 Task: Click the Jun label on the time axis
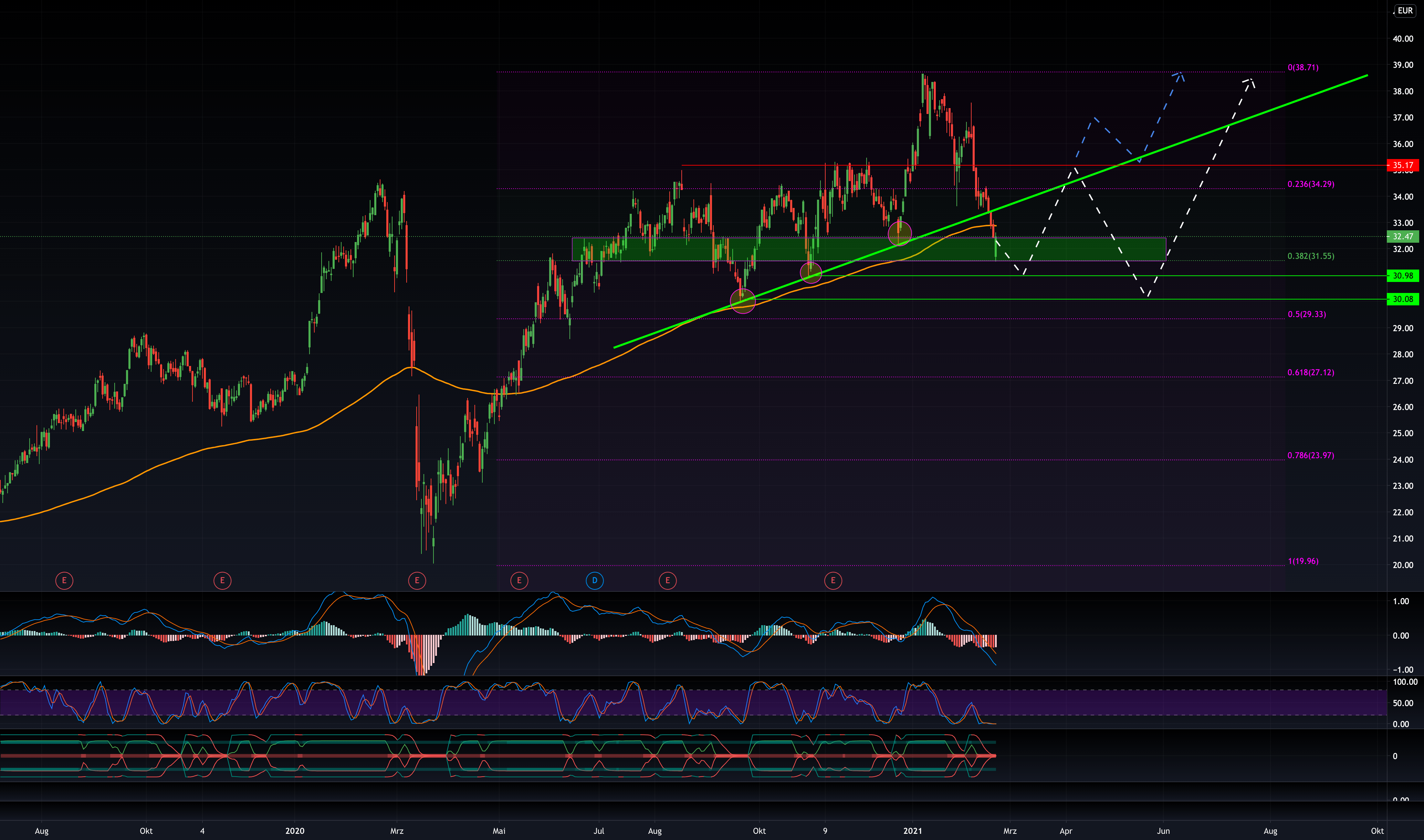pyautogui.click(x=1163, y=831)
